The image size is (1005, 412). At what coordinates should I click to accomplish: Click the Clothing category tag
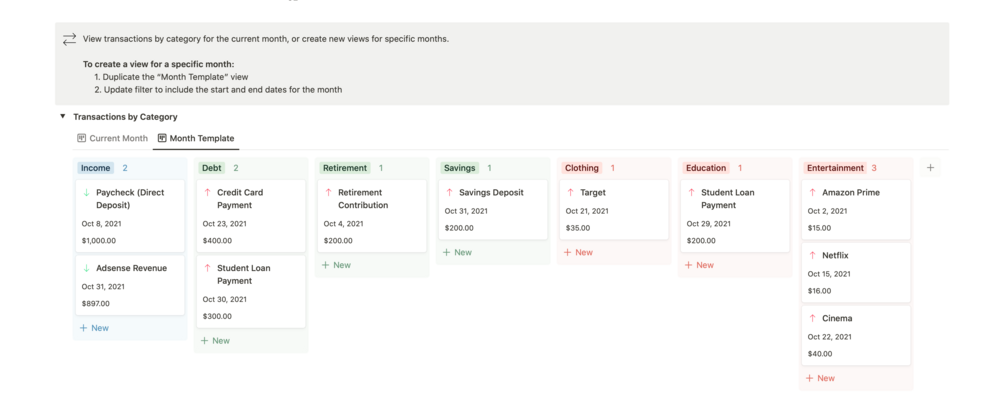click(x=581, y=168)
